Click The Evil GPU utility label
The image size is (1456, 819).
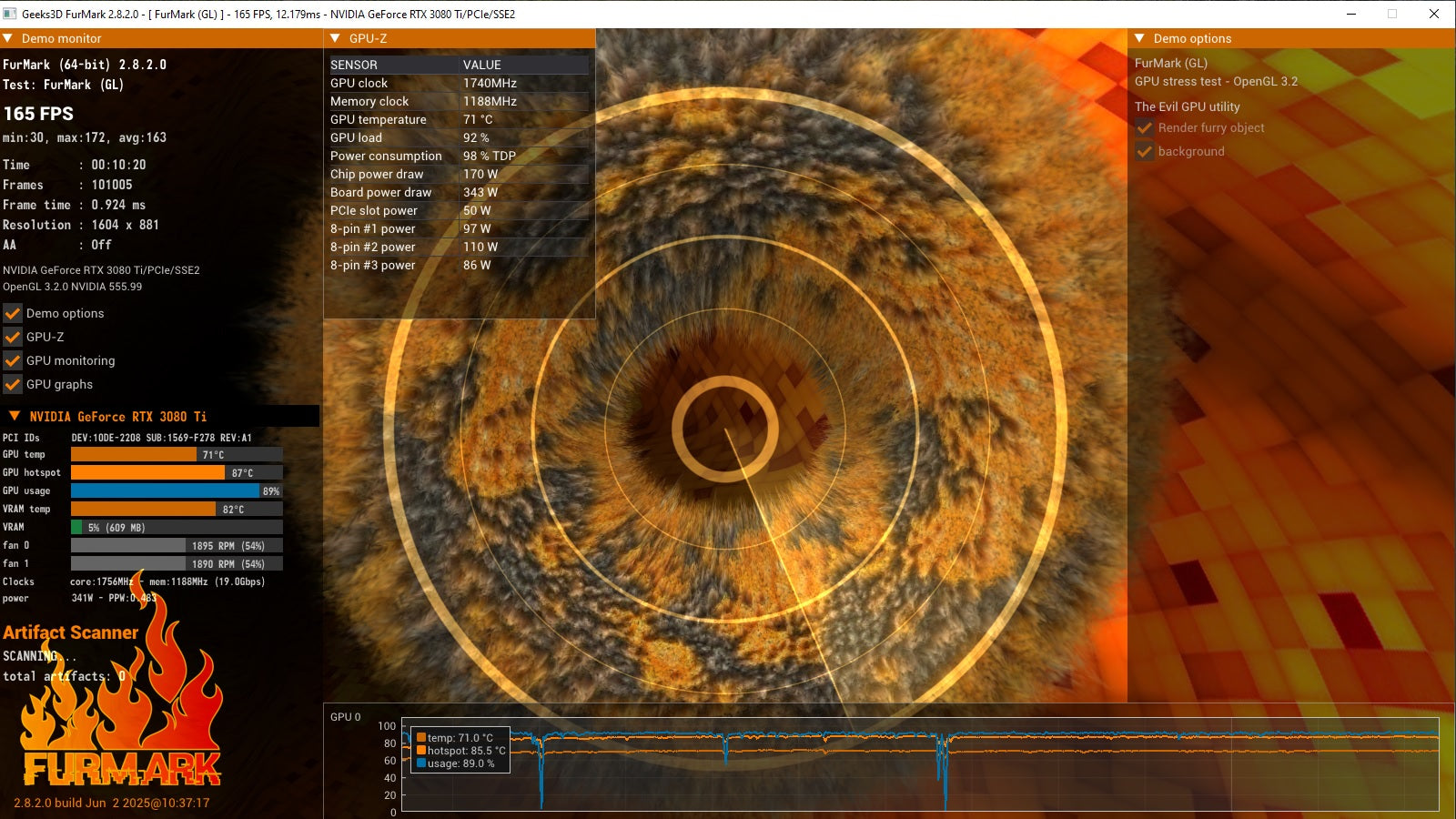coord(1188,106)
